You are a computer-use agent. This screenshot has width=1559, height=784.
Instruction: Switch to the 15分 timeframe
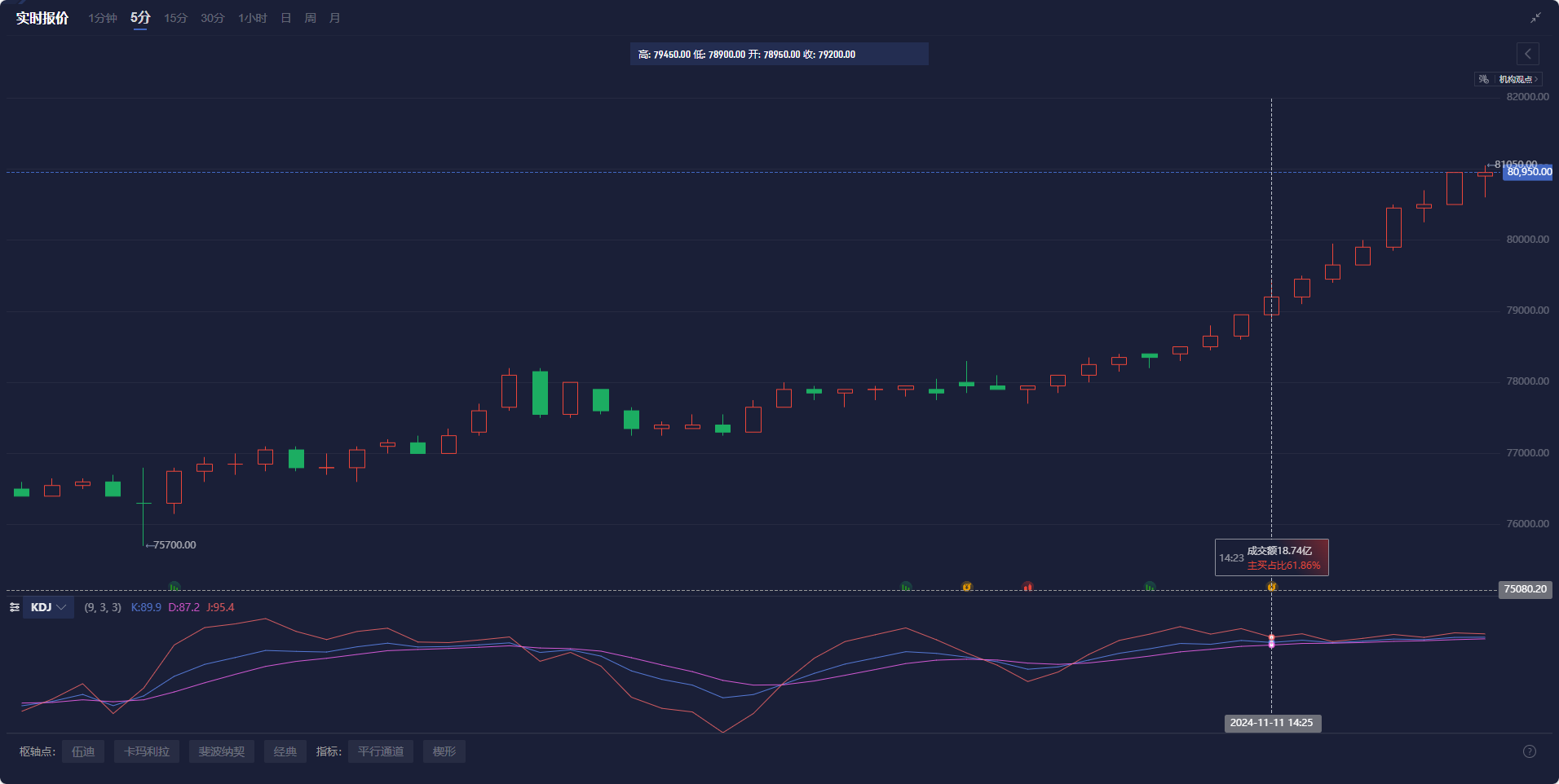click(175, 18)
